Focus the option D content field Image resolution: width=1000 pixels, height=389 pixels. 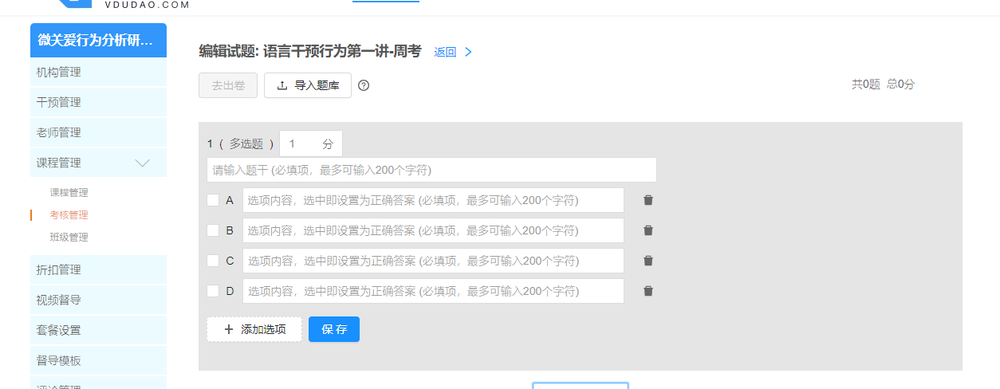click(x=433, y=291)
